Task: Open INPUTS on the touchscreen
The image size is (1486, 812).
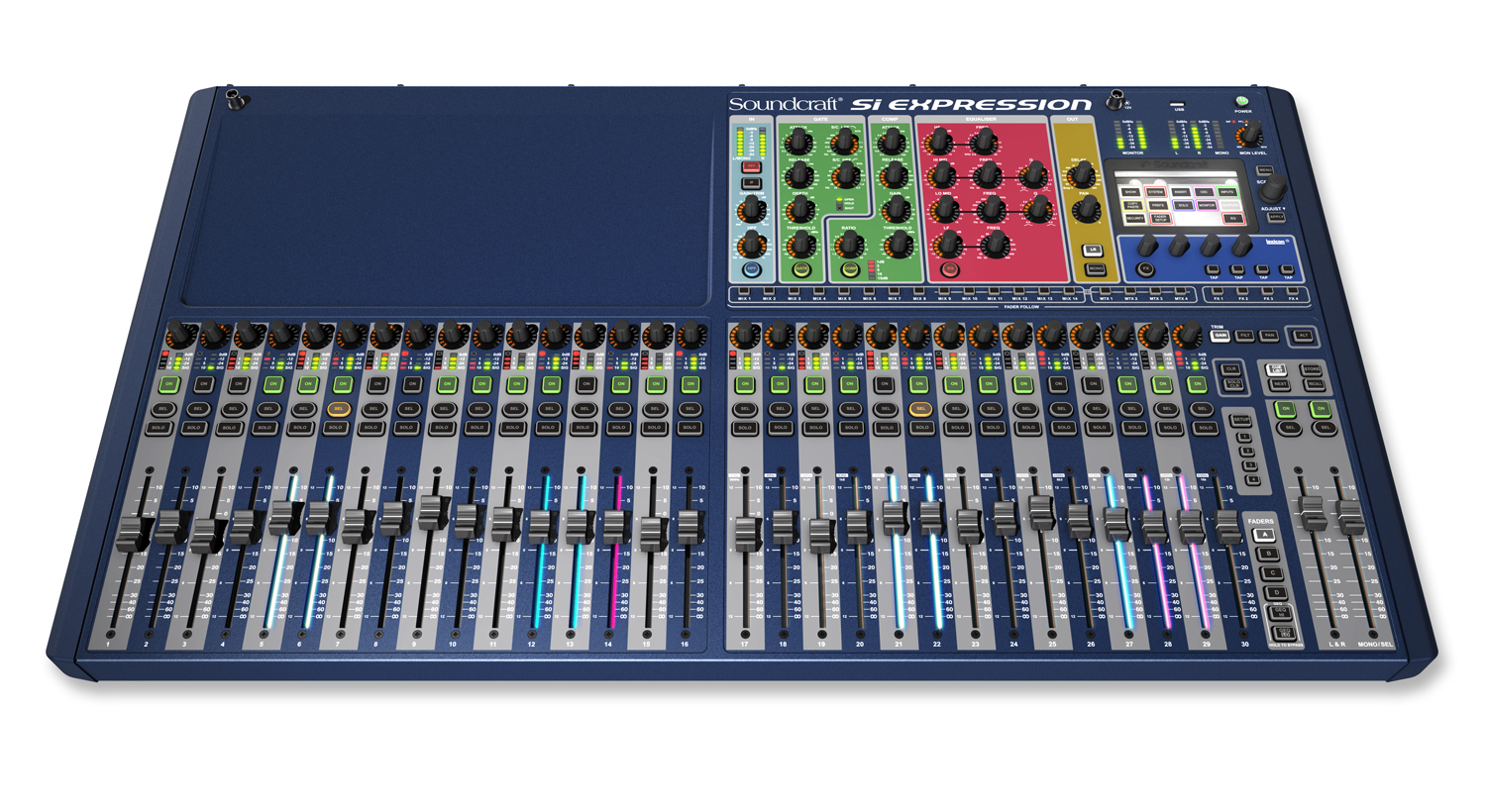Action: pyautogui.click(x=1226, y=192)
